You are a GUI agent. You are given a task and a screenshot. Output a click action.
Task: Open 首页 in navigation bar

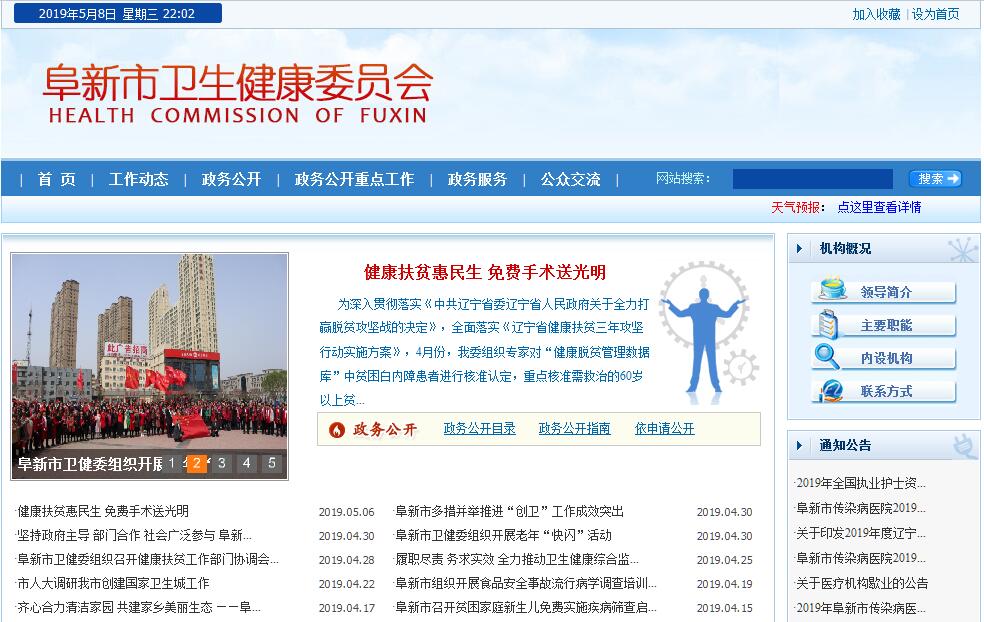tap(57, 179)
